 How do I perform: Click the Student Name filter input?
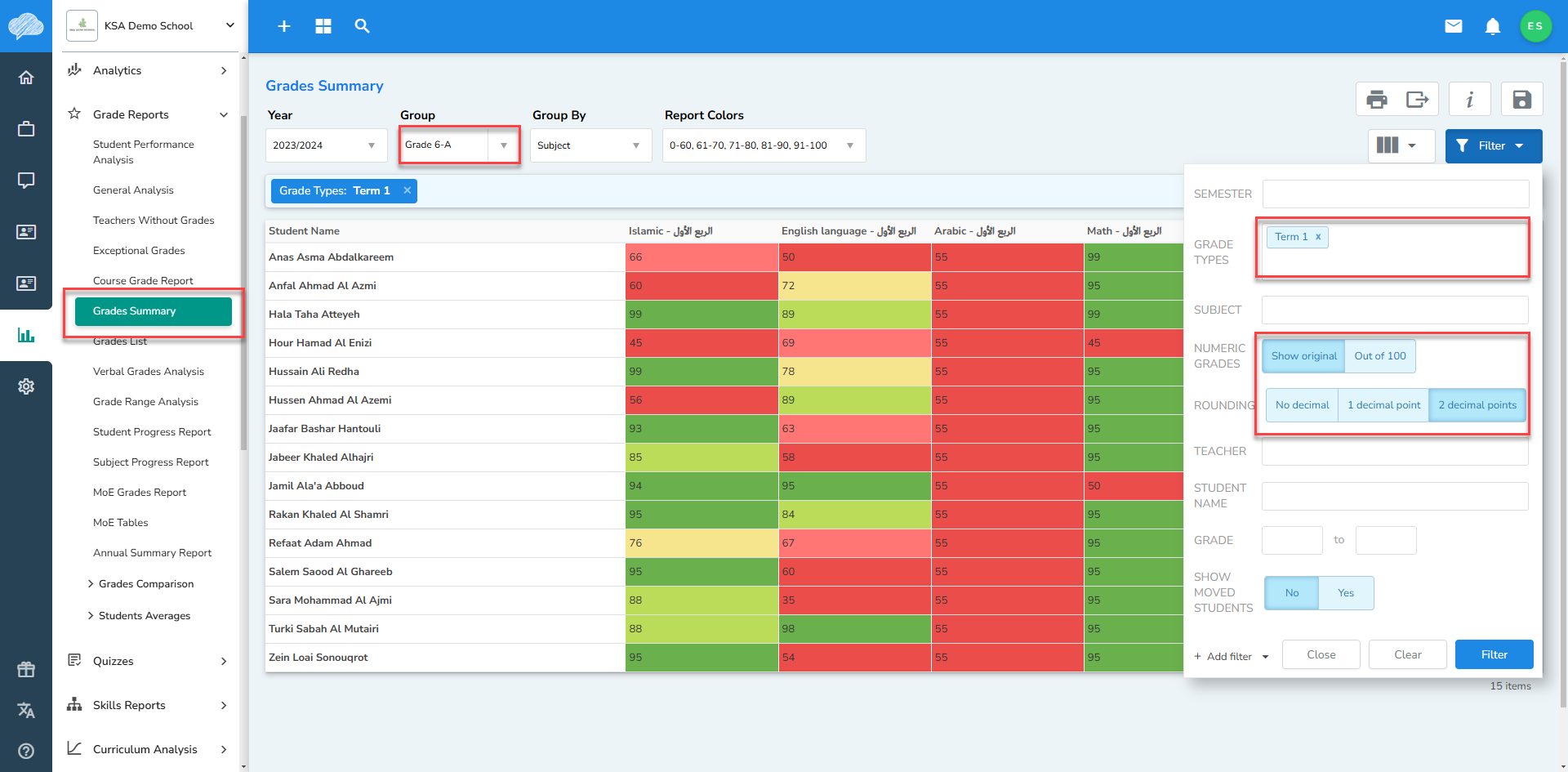tap(1396, 496)
